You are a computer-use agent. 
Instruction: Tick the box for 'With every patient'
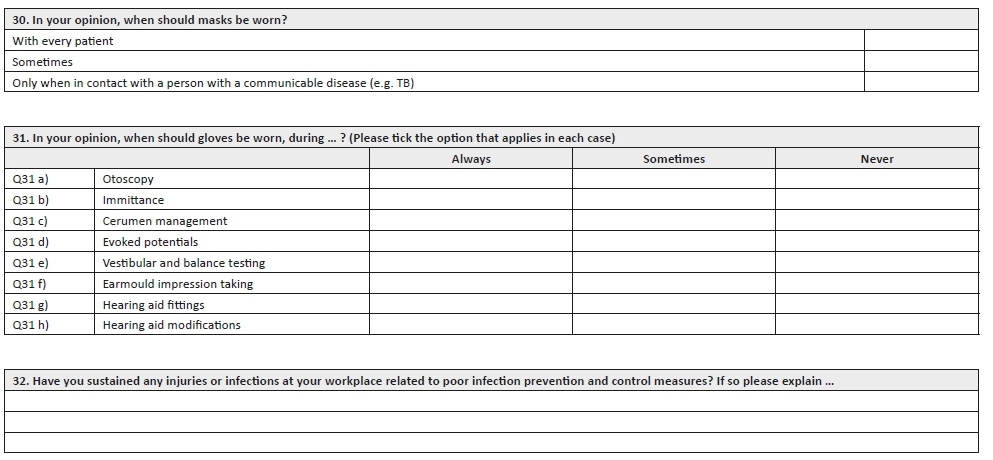point(921,41)
